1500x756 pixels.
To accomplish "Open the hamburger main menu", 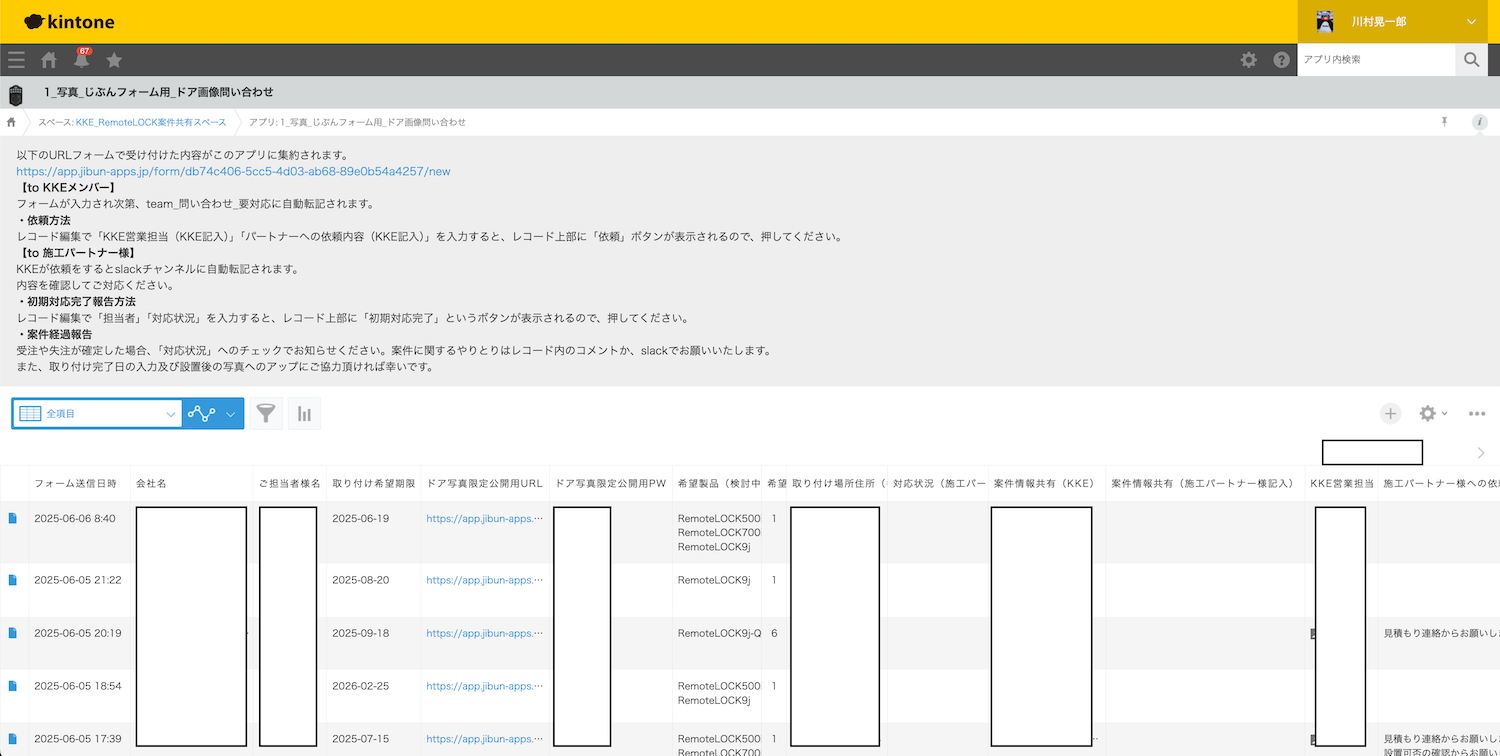I will tap(16, 60).
